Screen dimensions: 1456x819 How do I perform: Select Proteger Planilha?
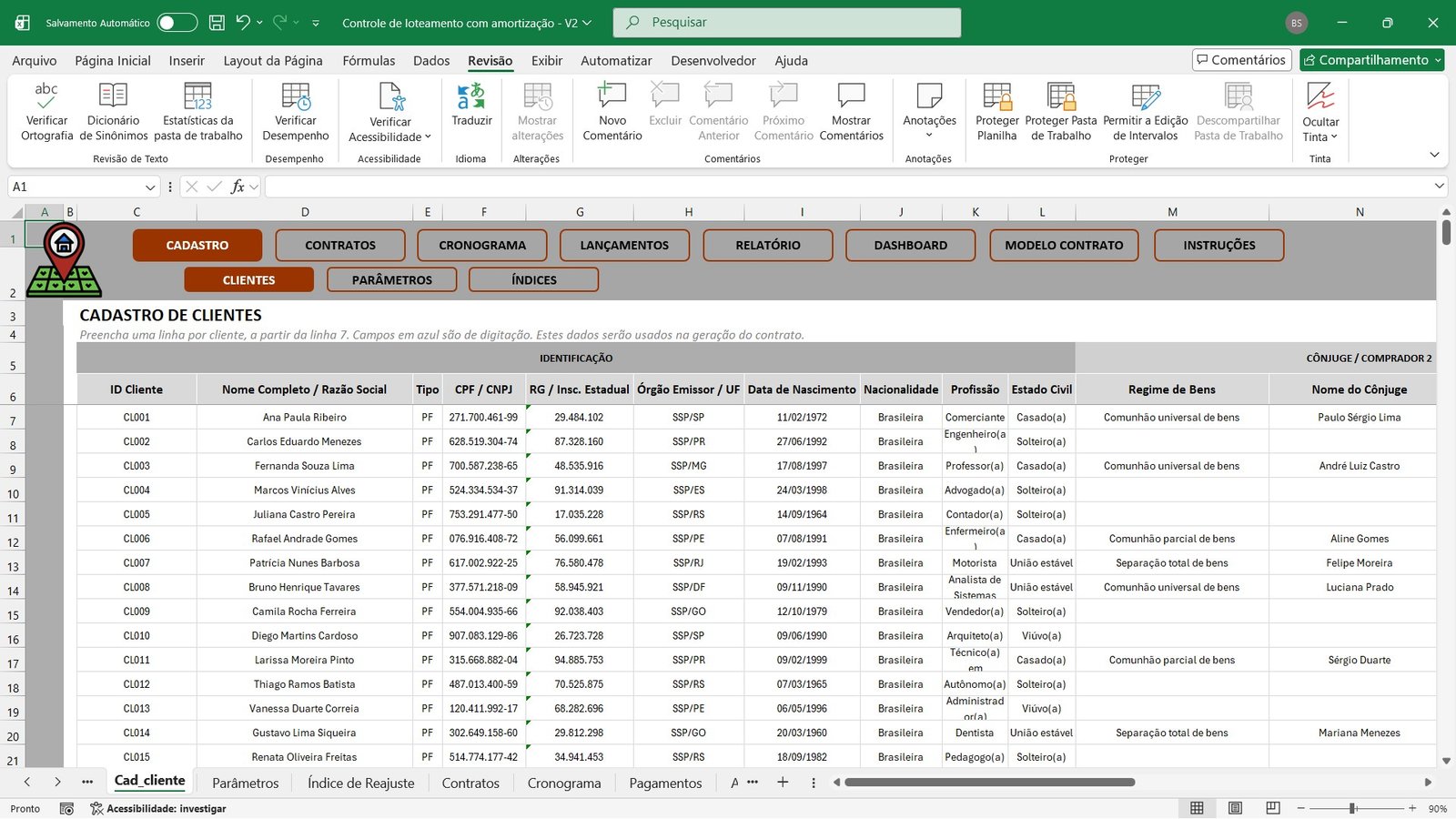(997, 111)
